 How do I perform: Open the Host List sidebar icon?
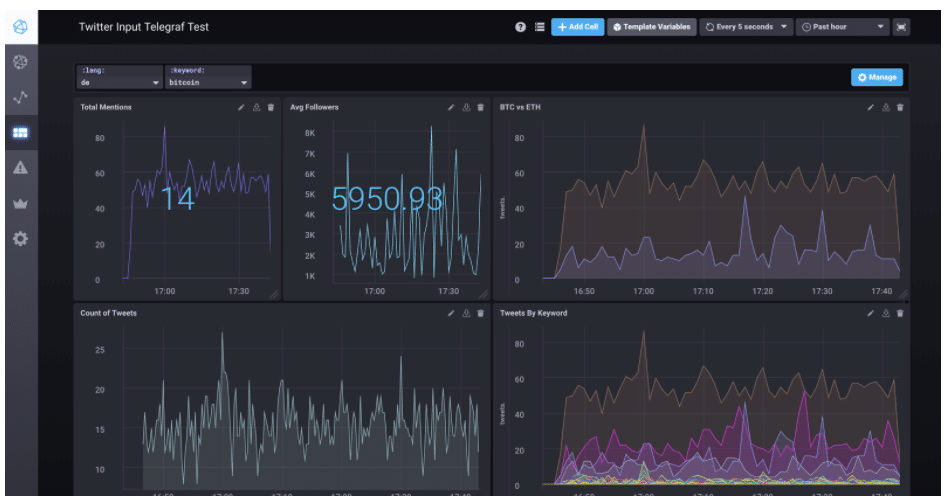pos(20,62)
